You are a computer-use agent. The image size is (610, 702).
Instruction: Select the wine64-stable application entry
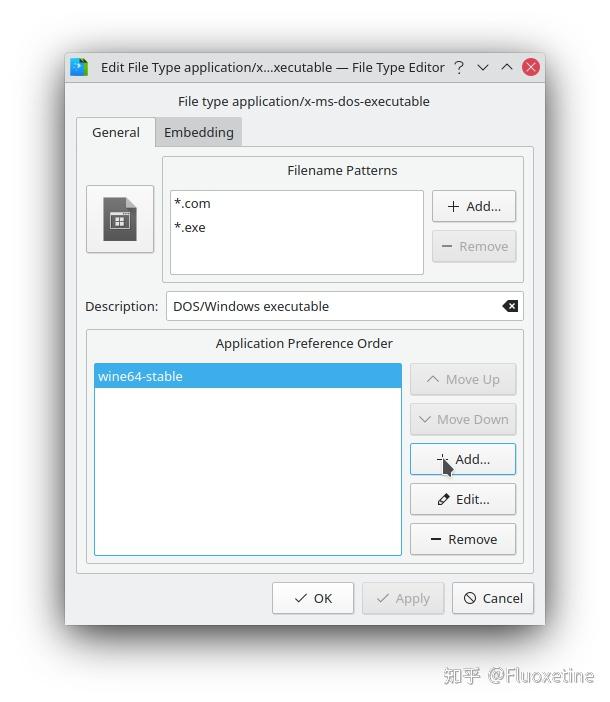[x=248, y=376]
